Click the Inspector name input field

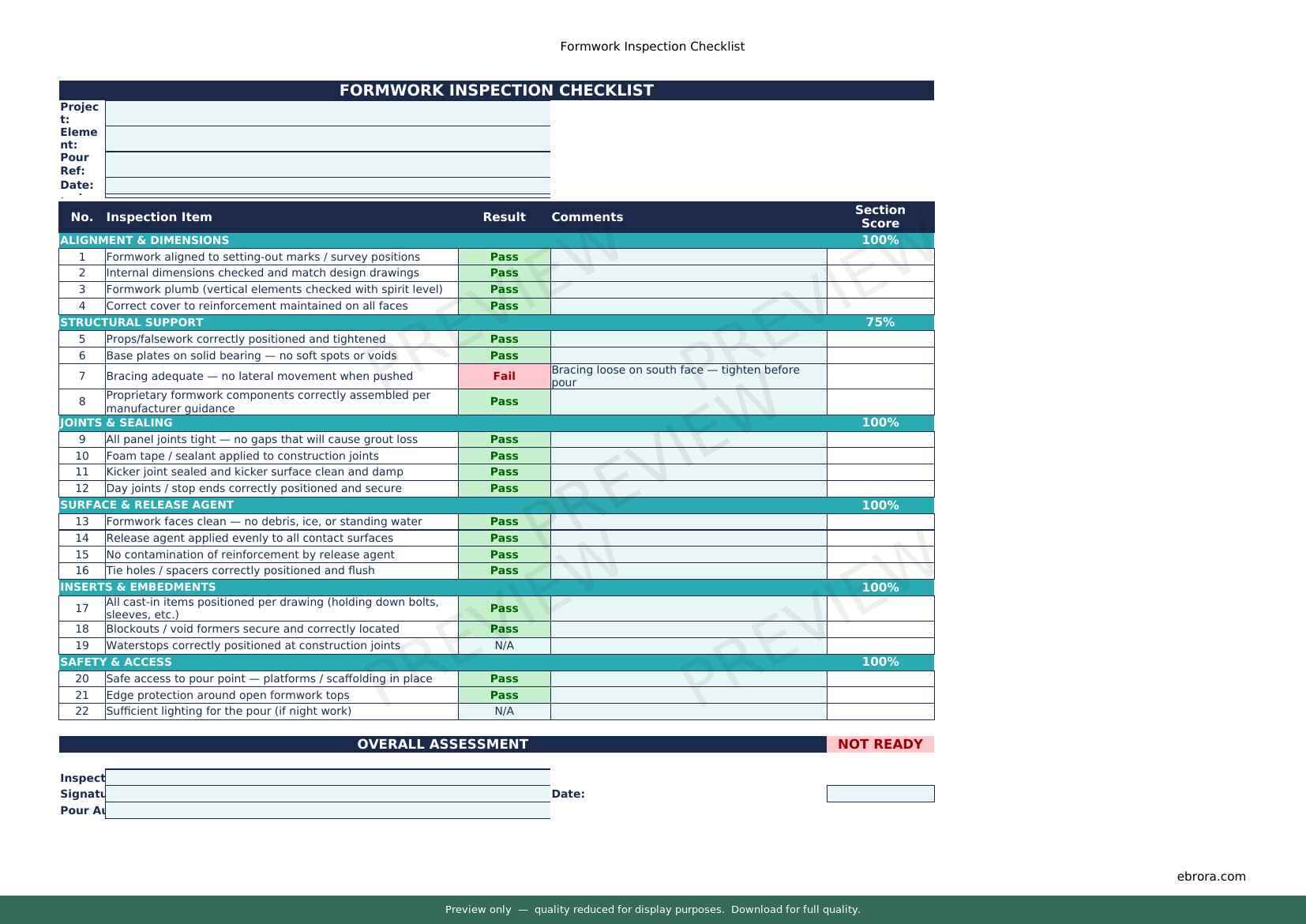pos(327,777)
